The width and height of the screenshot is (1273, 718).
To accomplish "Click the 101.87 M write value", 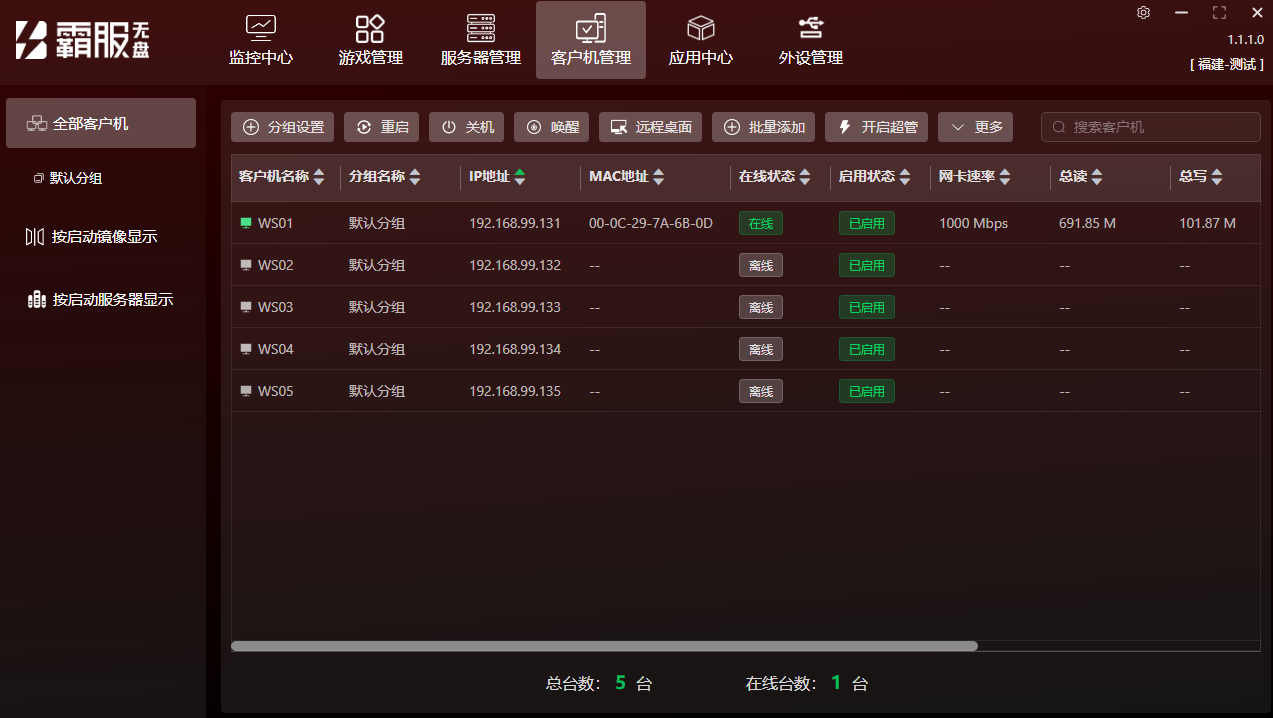I will tap(1207, 223).
